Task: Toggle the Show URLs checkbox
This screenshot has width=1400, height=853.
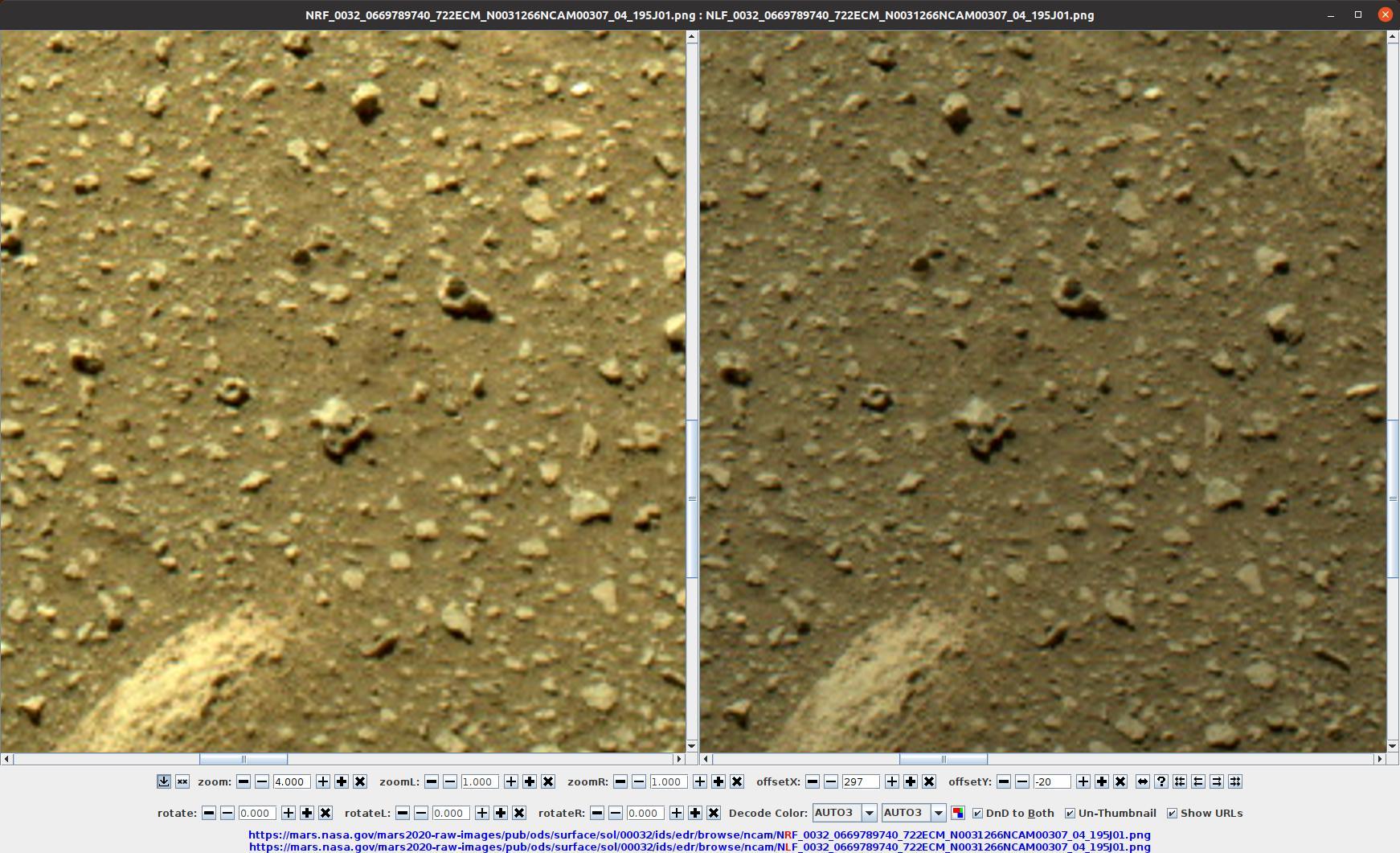Action: 1172,814
